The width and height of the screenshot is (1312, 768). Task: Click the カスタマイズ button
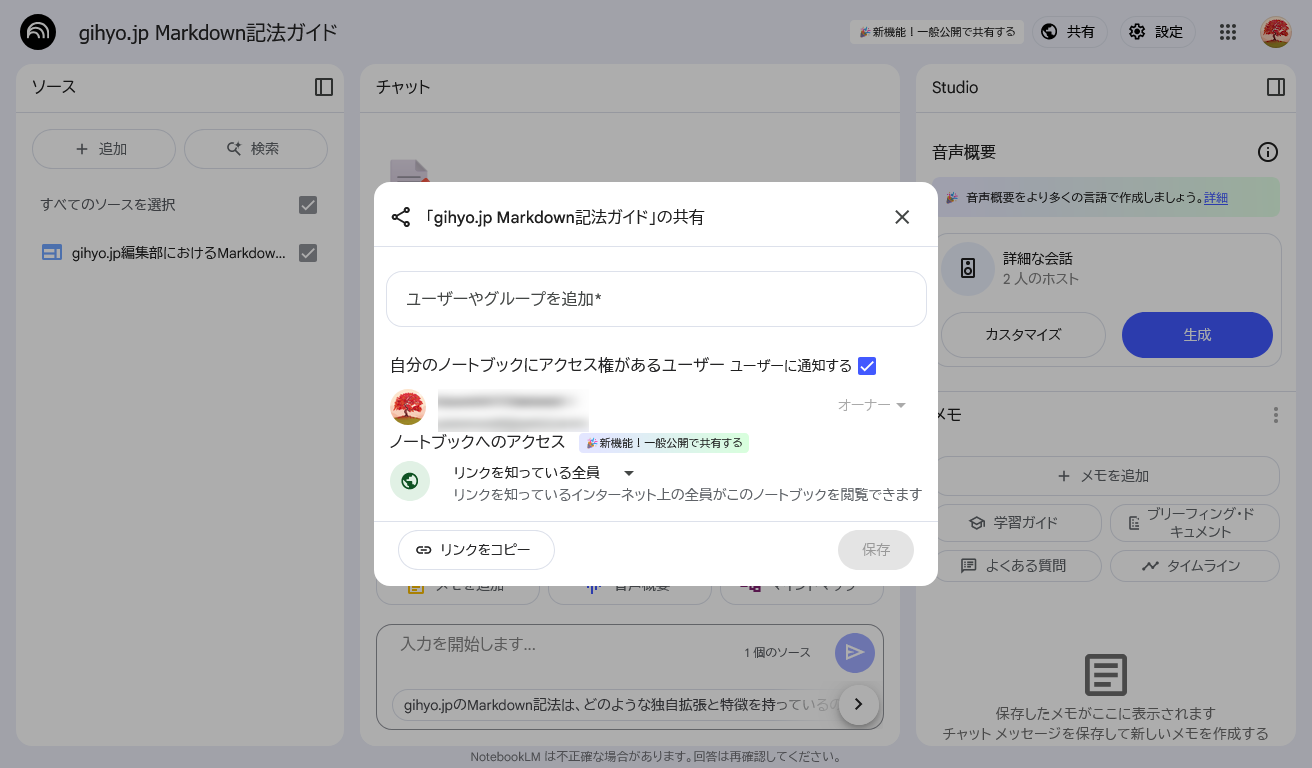click(1023, 335)
